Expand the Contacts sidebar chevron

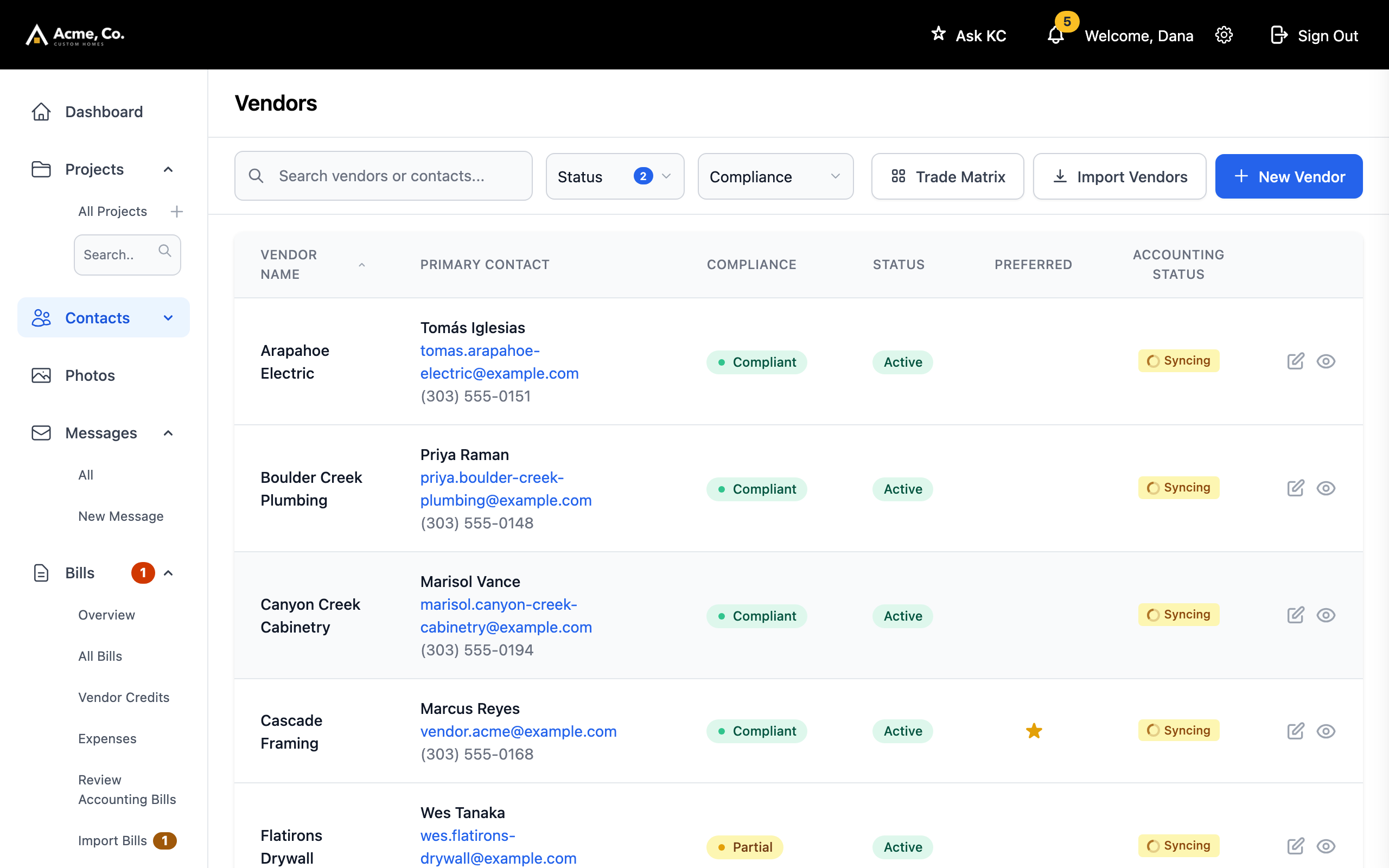(168, 317)
